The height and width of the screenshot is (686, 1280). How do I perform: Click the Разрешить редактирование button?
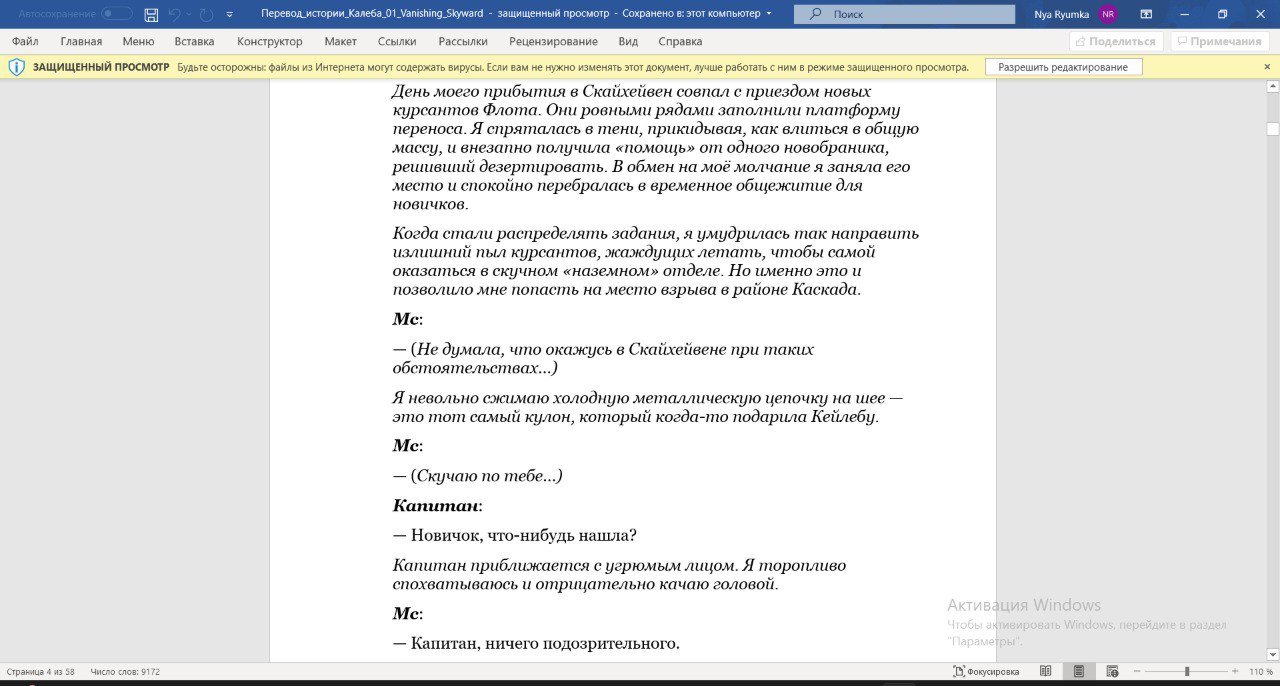[1063, 67]
